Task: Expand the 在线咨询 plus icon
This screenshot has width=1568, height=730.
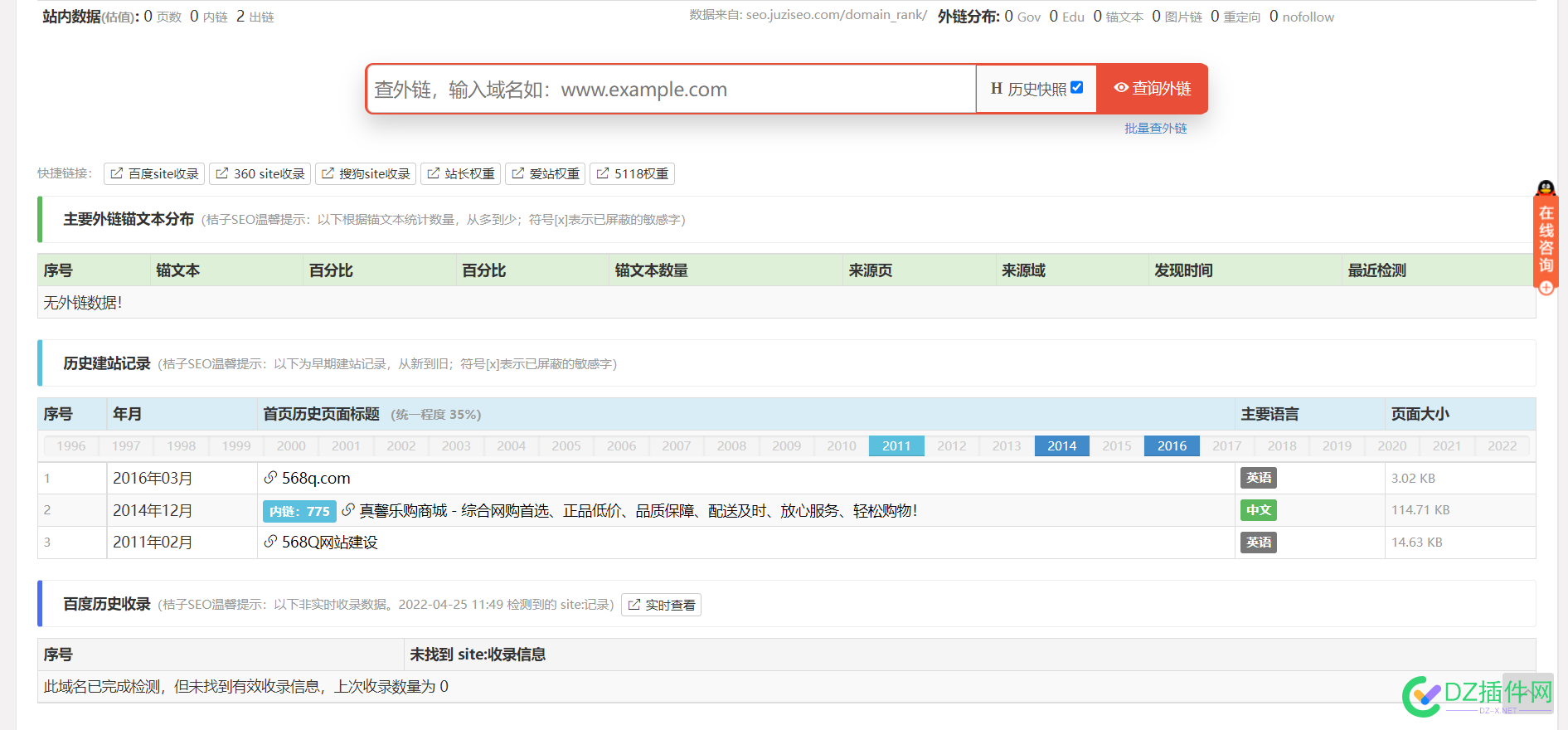Action: coord(1546,288)
